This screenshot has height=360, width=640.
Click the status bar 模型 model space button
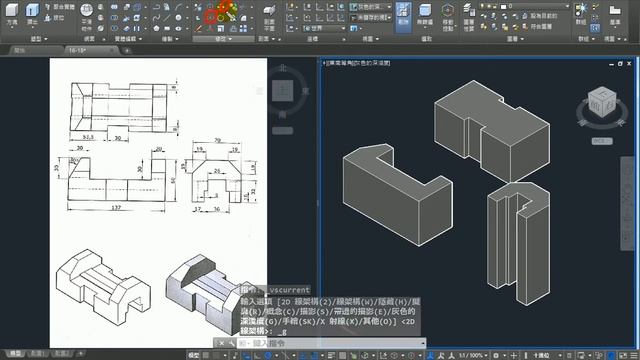click(193, 356)
